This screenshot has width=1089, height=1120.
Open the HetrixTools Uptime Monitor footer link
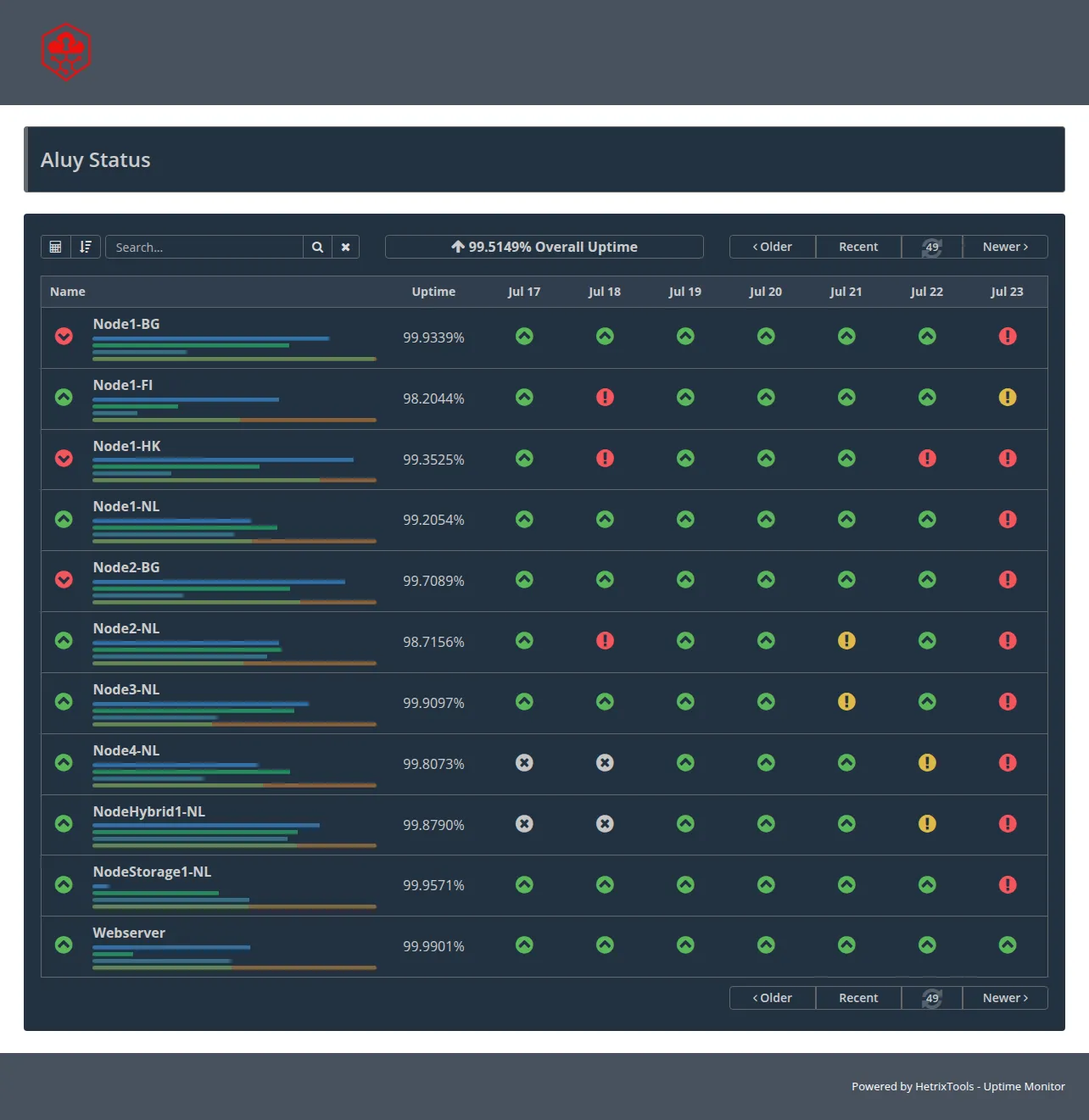990,1086
